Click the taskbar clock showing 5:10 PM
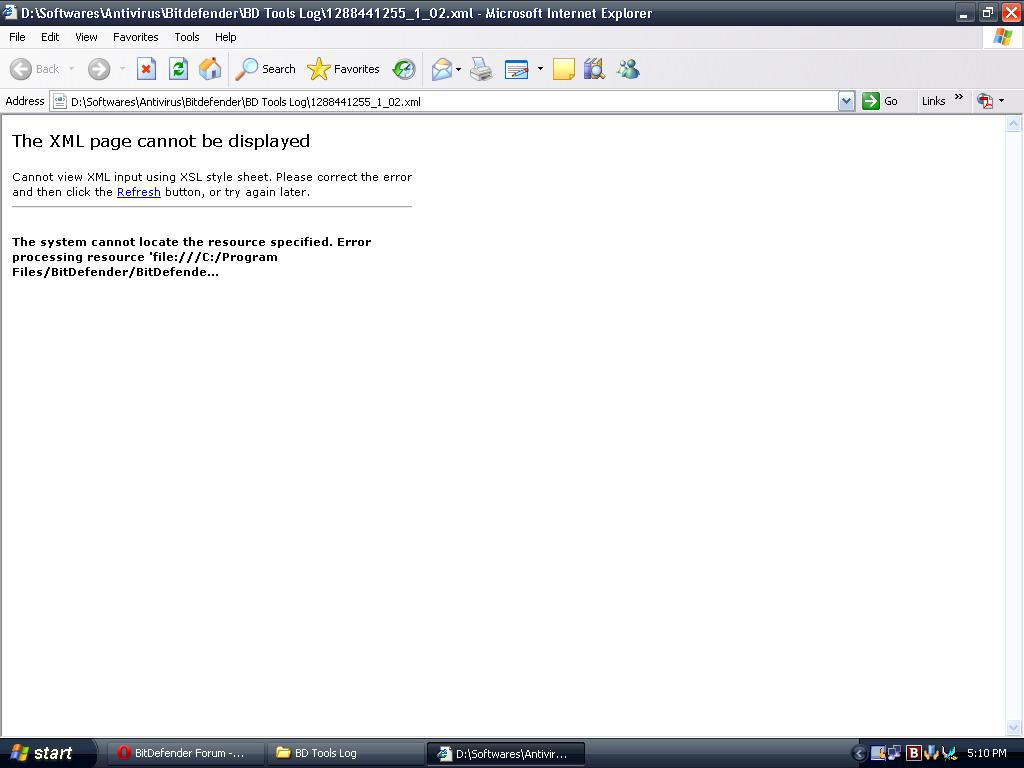The height and width of the screenshot is (768, 1024). coord(986,753)
